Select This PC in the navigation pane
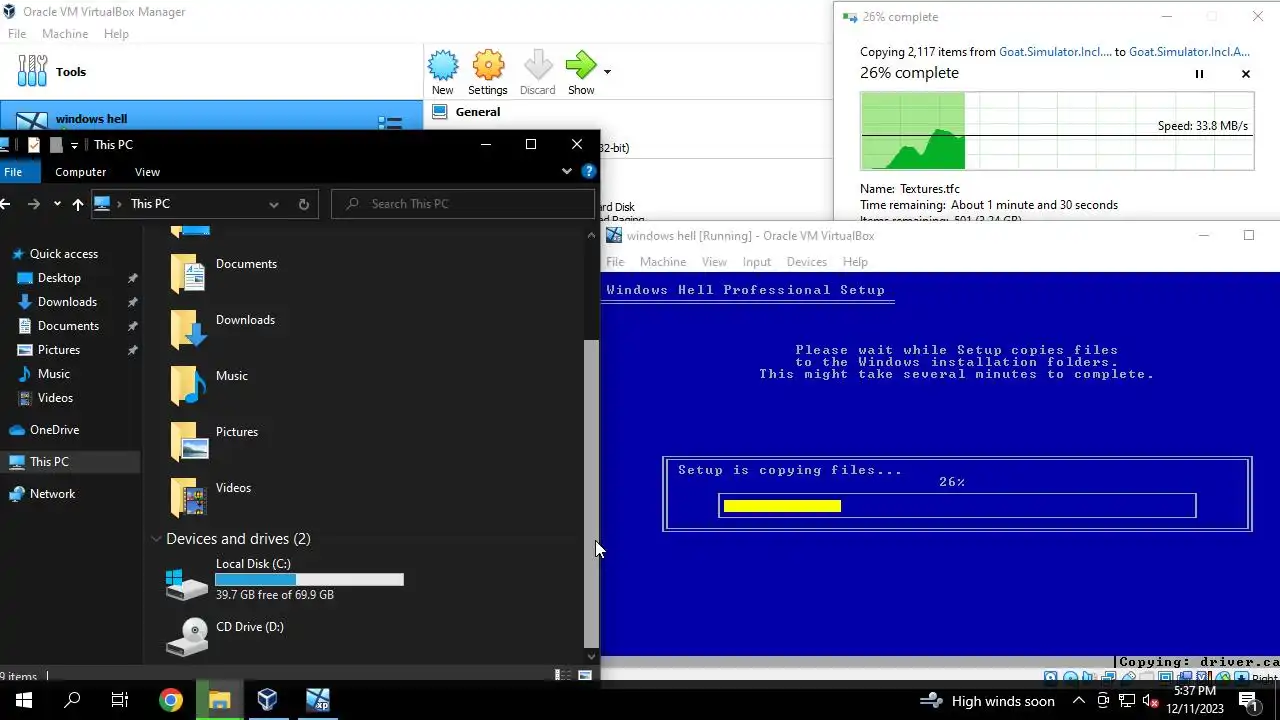Viewport: 1280px width, 720px height. coord(49,462)
